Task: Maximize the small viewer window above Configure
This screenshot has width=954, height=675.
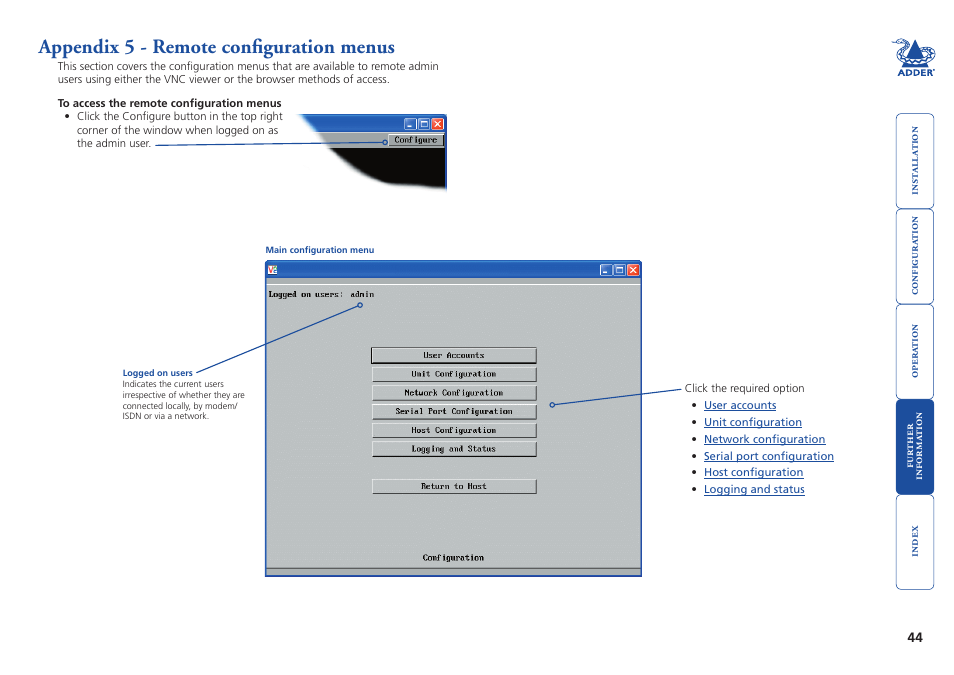Action: coord(424,124)
